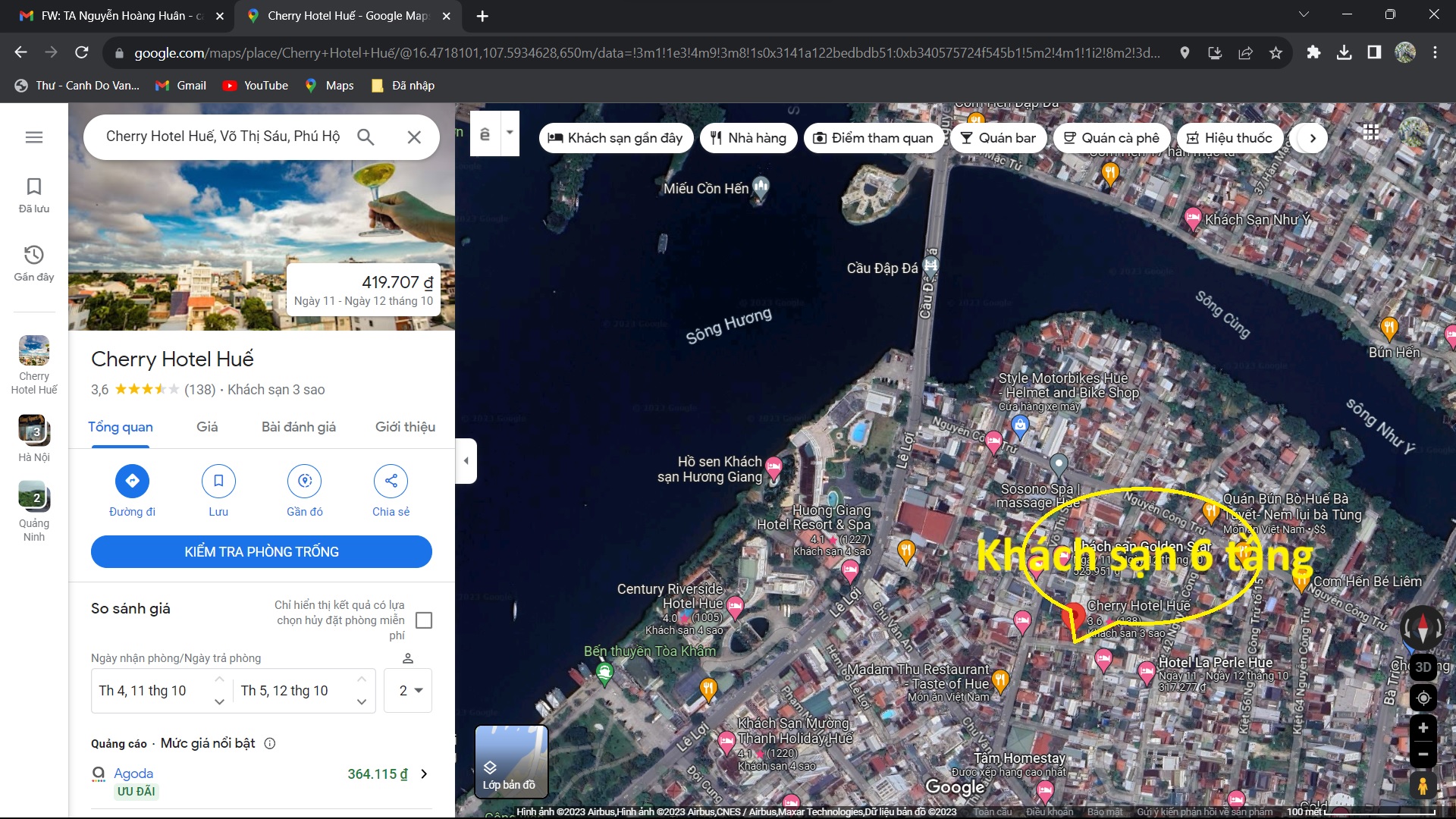The height and width of the screenshot is (819, 1456).
Task: Click the my location target button
Action: point(1423,698)
